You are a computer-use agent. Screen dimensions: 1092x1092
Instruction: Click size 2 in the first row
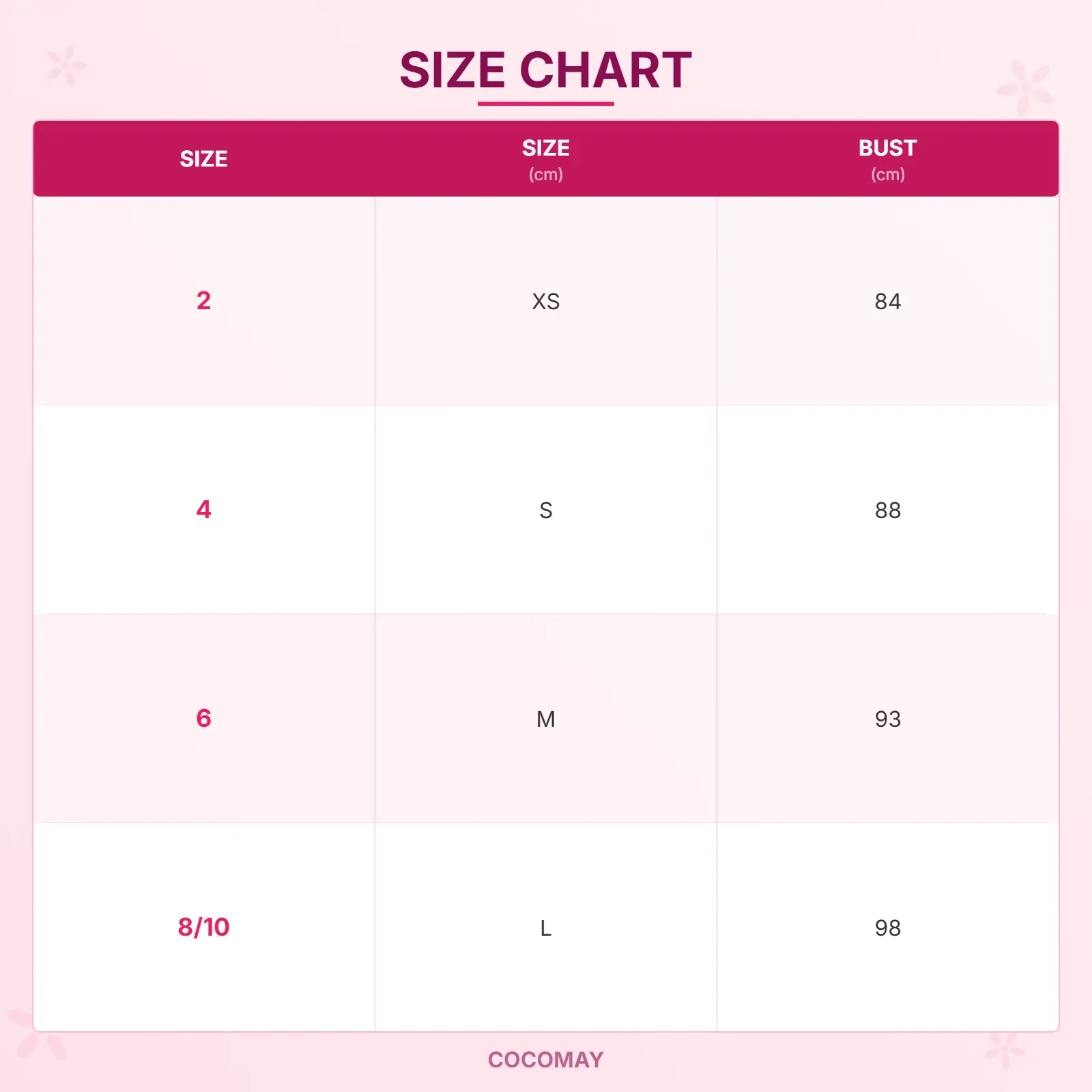203,301
